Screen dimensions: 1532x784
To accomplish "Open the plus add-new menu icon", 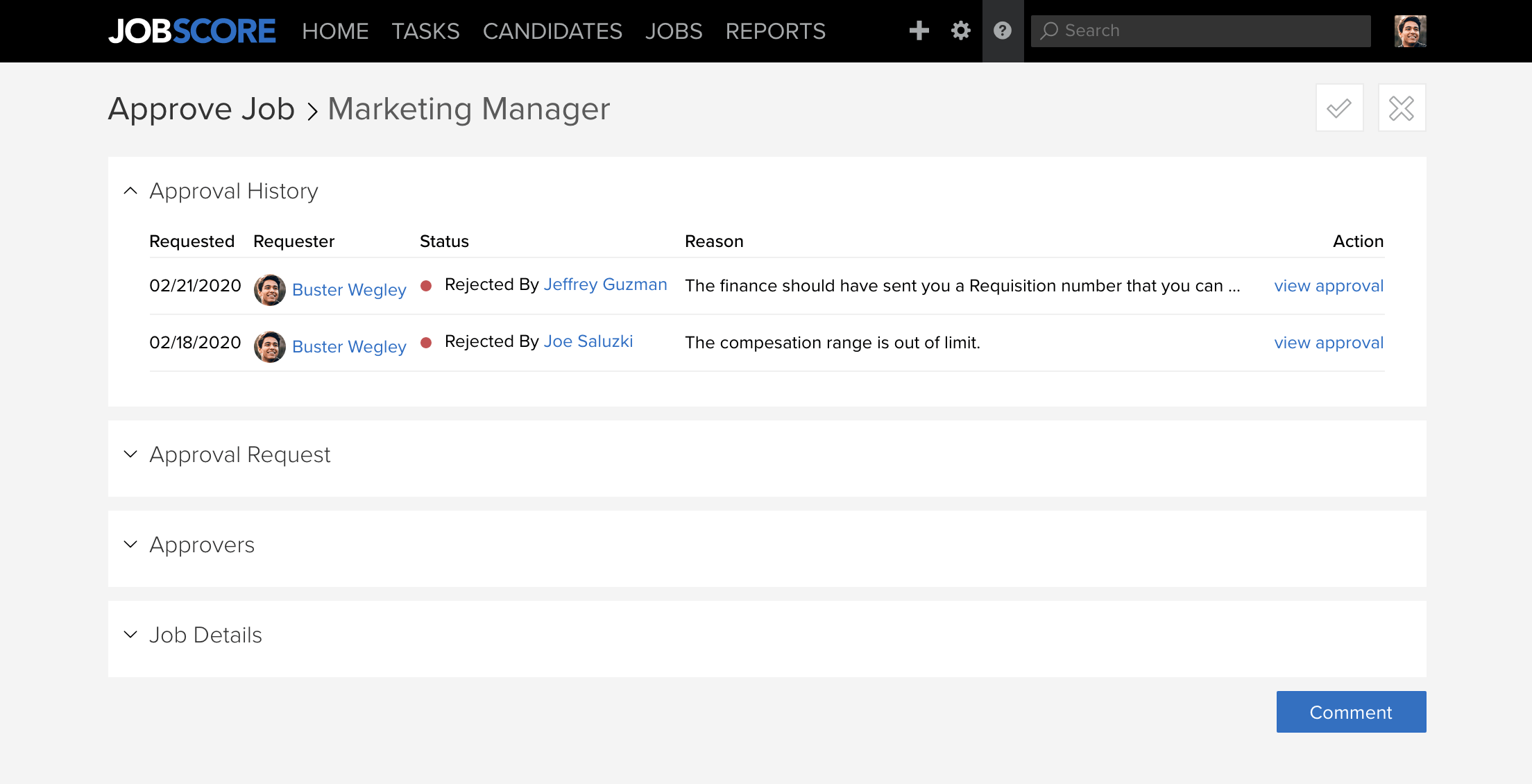I will click(x=919, y=31).
